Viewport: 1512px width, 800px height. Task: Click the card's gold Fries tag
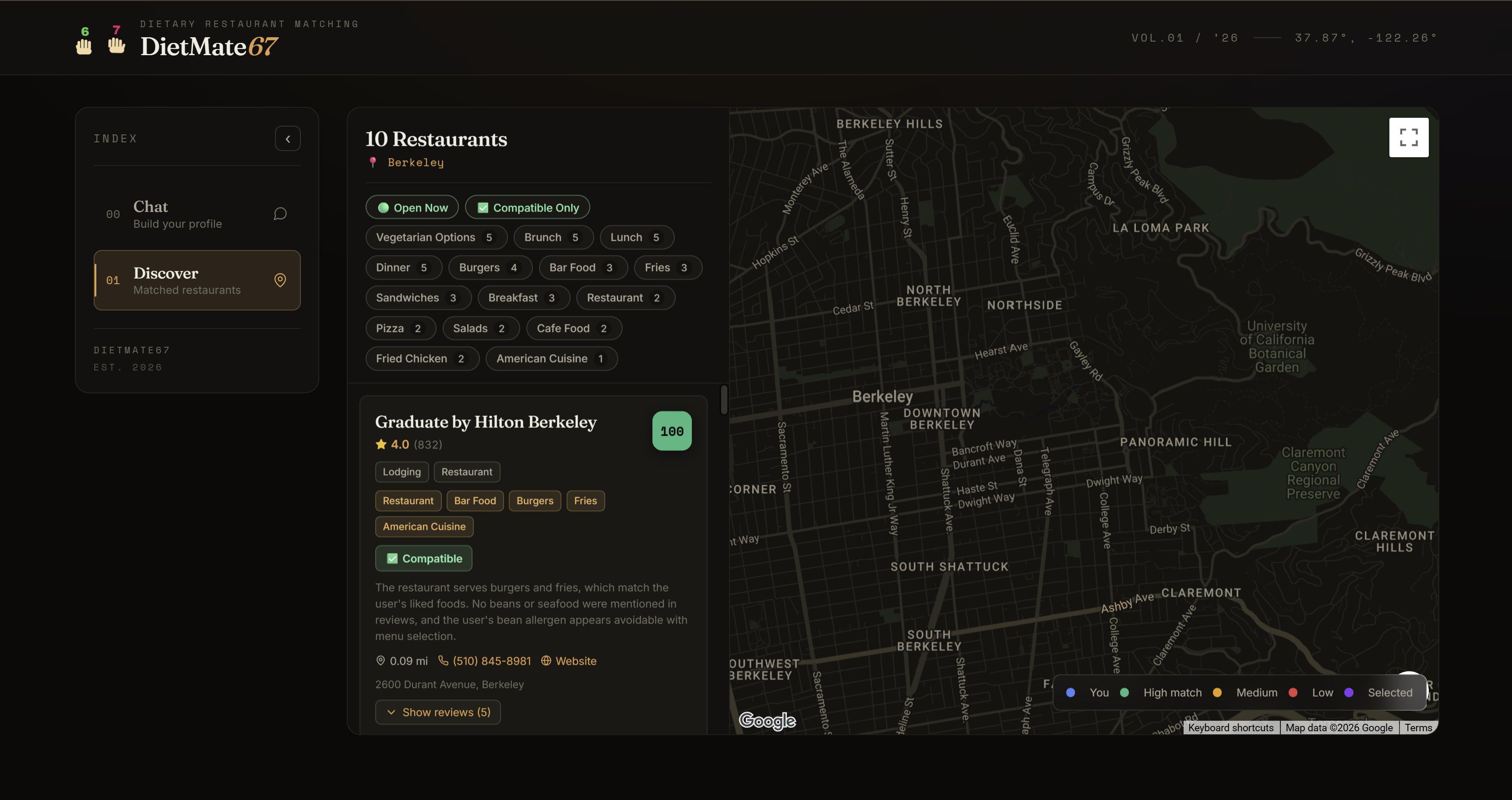(585, 500)
